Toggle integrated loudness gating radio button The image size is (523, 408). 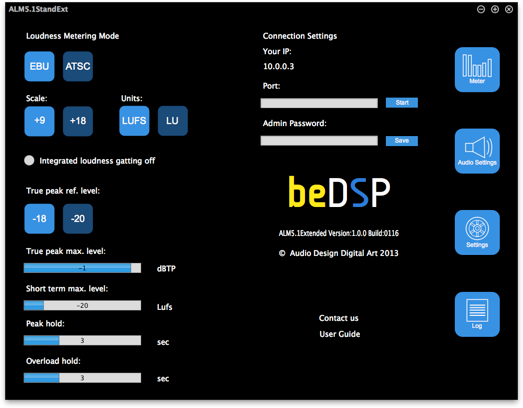tap(29, 160)
